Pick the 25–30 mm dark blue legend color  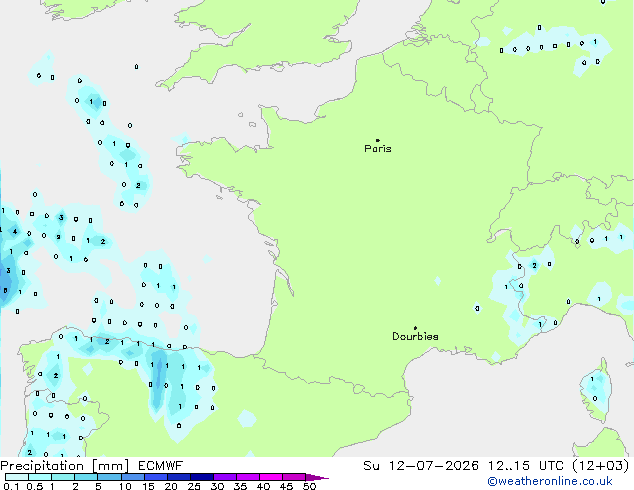click(x=202, y=477)
